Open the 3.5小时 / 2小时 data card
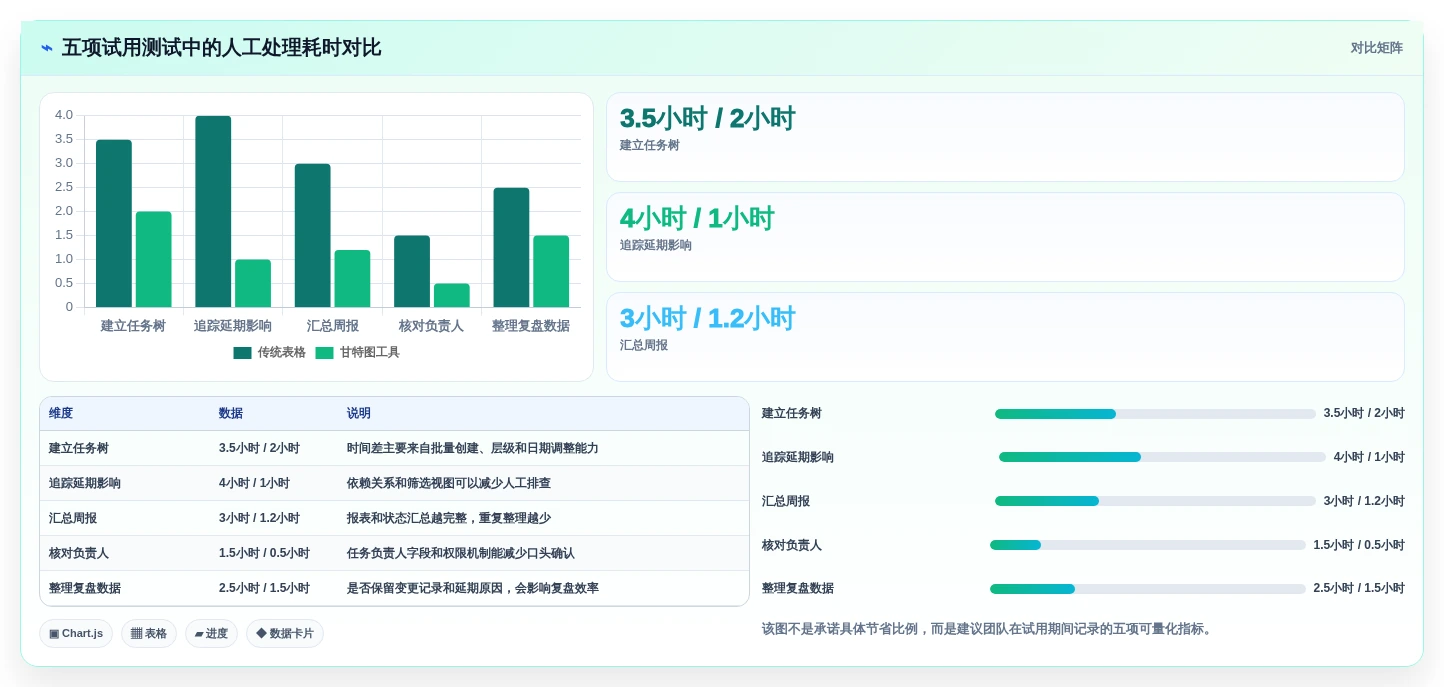The height and width of the screenshot is (687, 1444). click(1005, 137)
